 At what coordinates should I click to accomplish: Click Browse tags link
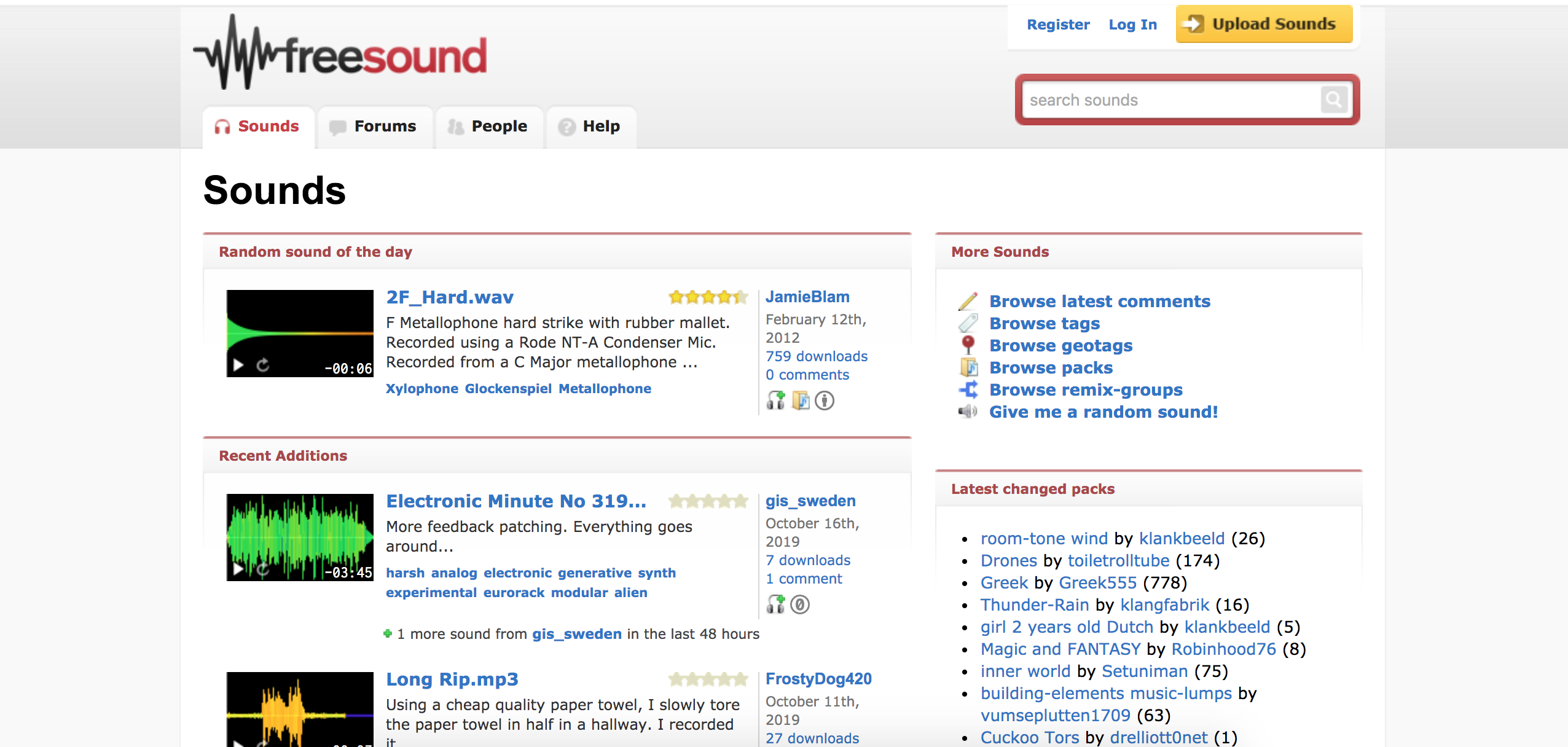tap(1045, 324)
